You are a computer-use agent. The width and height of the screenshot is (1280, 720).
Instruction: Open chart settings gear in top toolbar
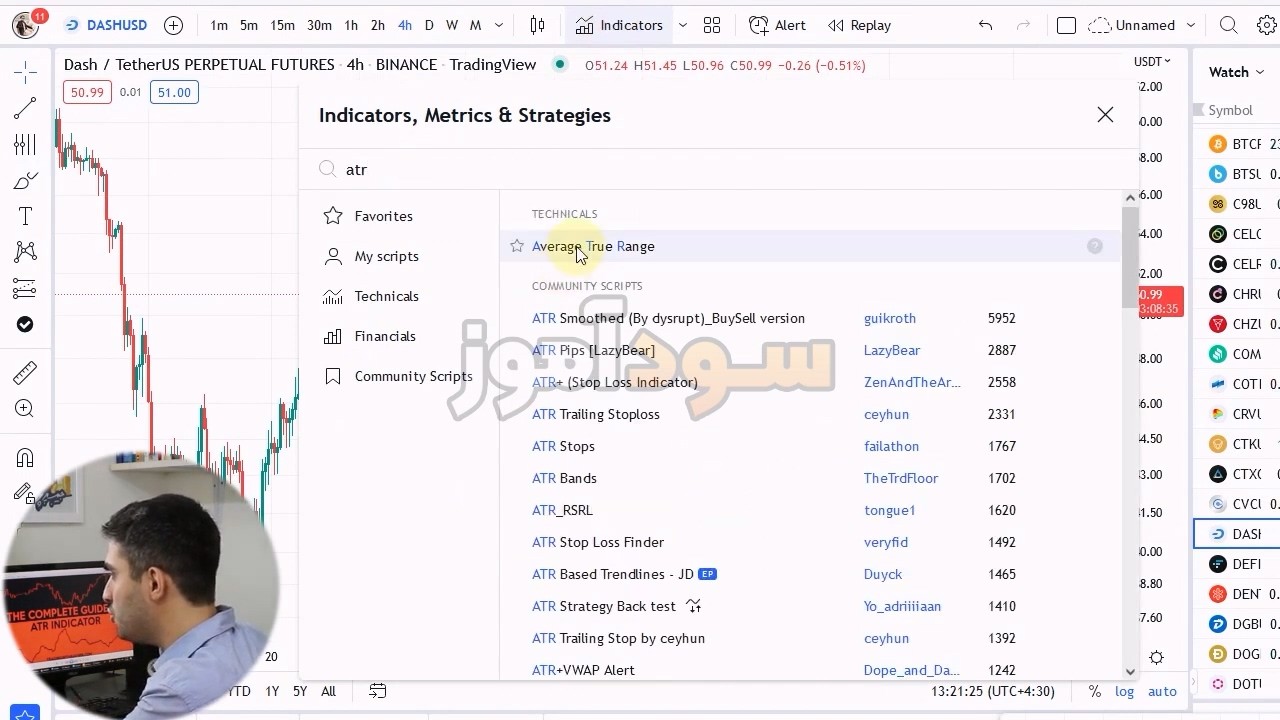coord(1267,25)
